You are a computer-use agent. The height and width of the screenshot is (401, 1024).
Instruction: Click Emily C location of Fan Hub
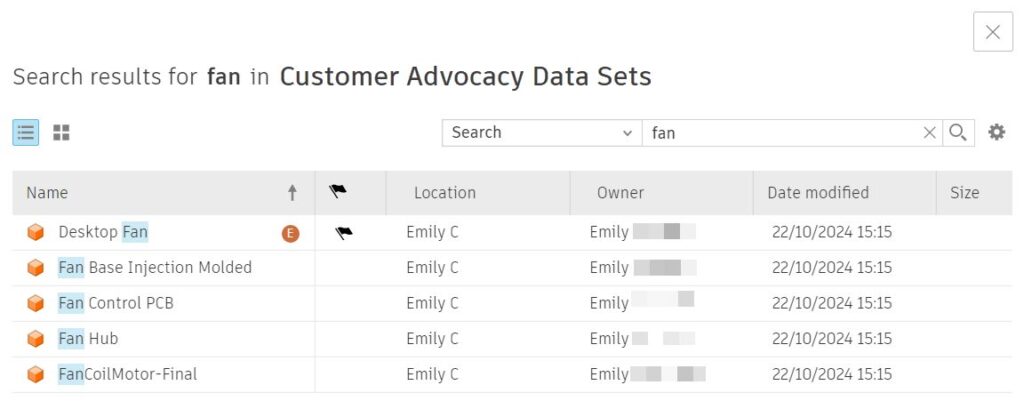(432, 339)
